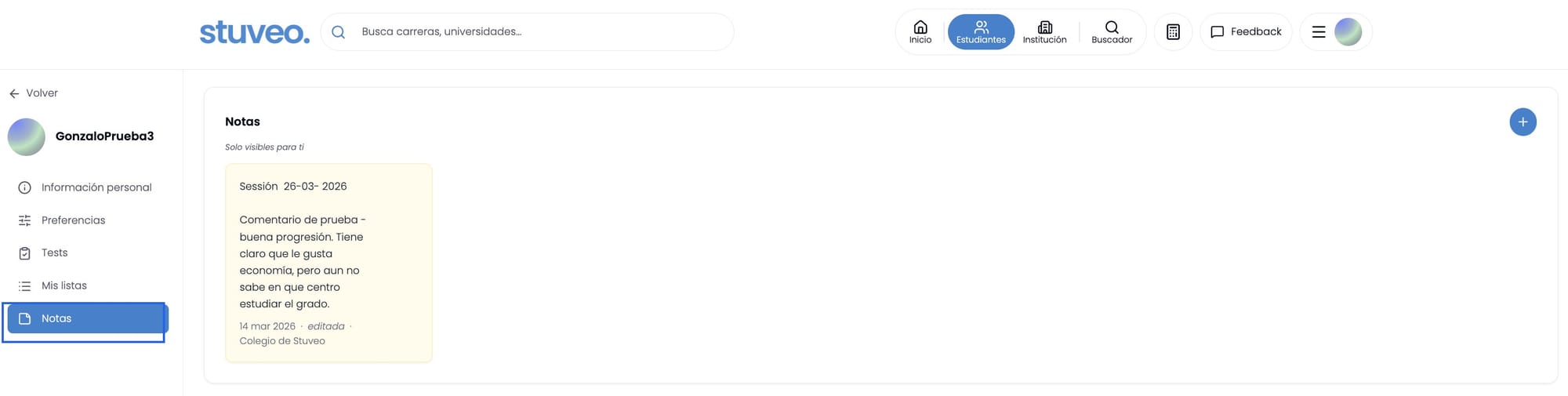
Task: Go to Inicio home icon
Action: click(x=920, y=32)
